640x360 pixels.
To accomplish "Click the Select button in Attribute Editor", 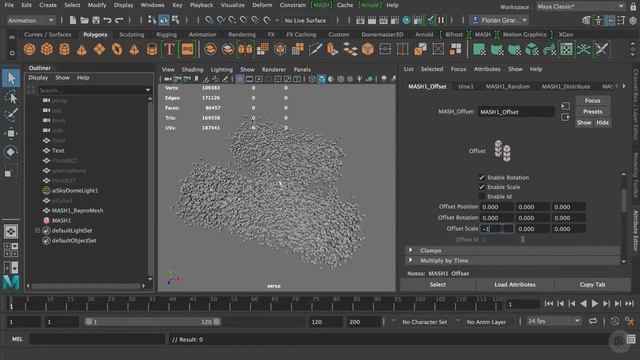I will point(438,284).
